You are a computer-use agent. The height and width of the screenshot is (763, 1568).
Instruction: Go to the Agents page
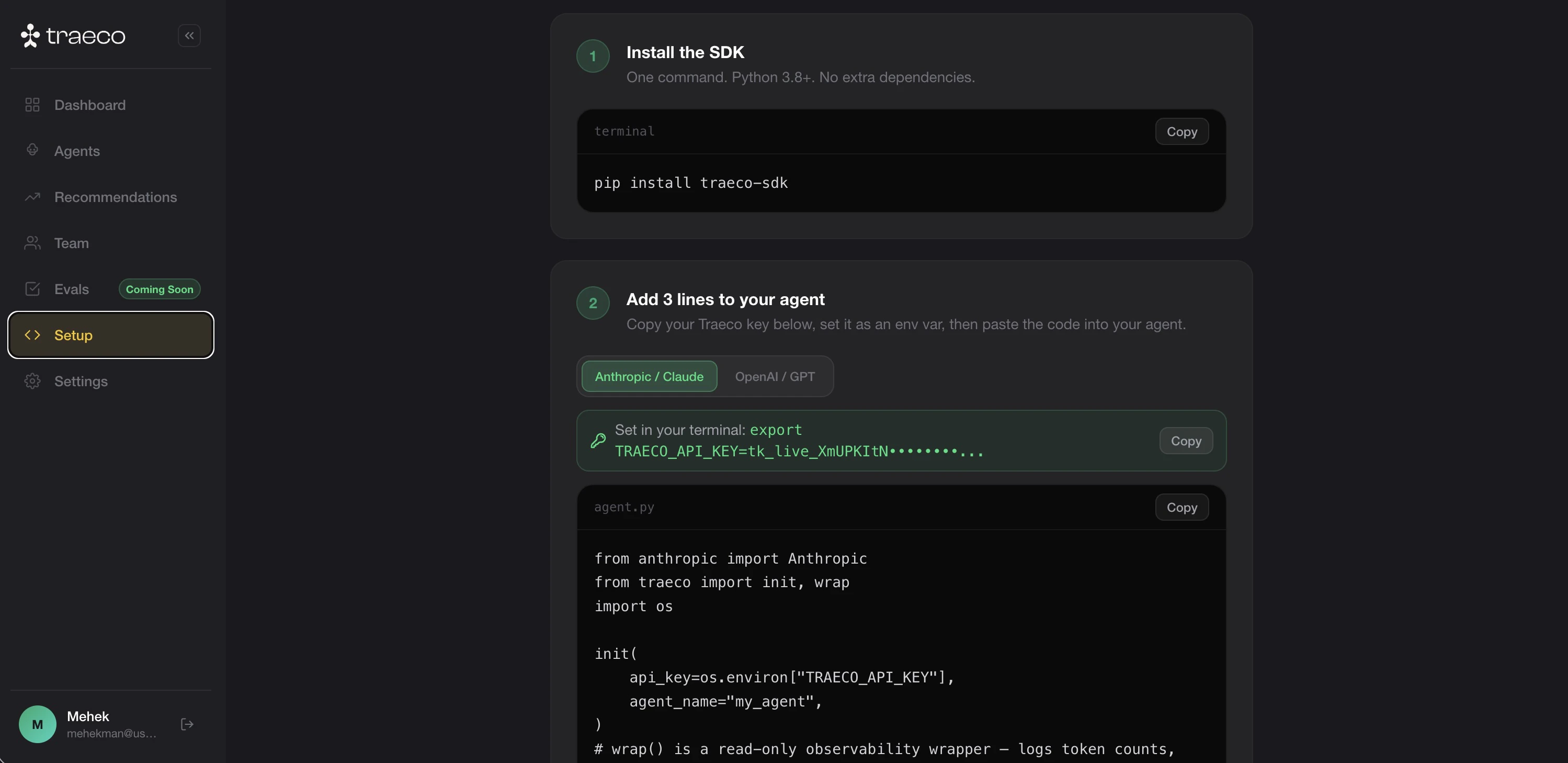pos(111,151)
